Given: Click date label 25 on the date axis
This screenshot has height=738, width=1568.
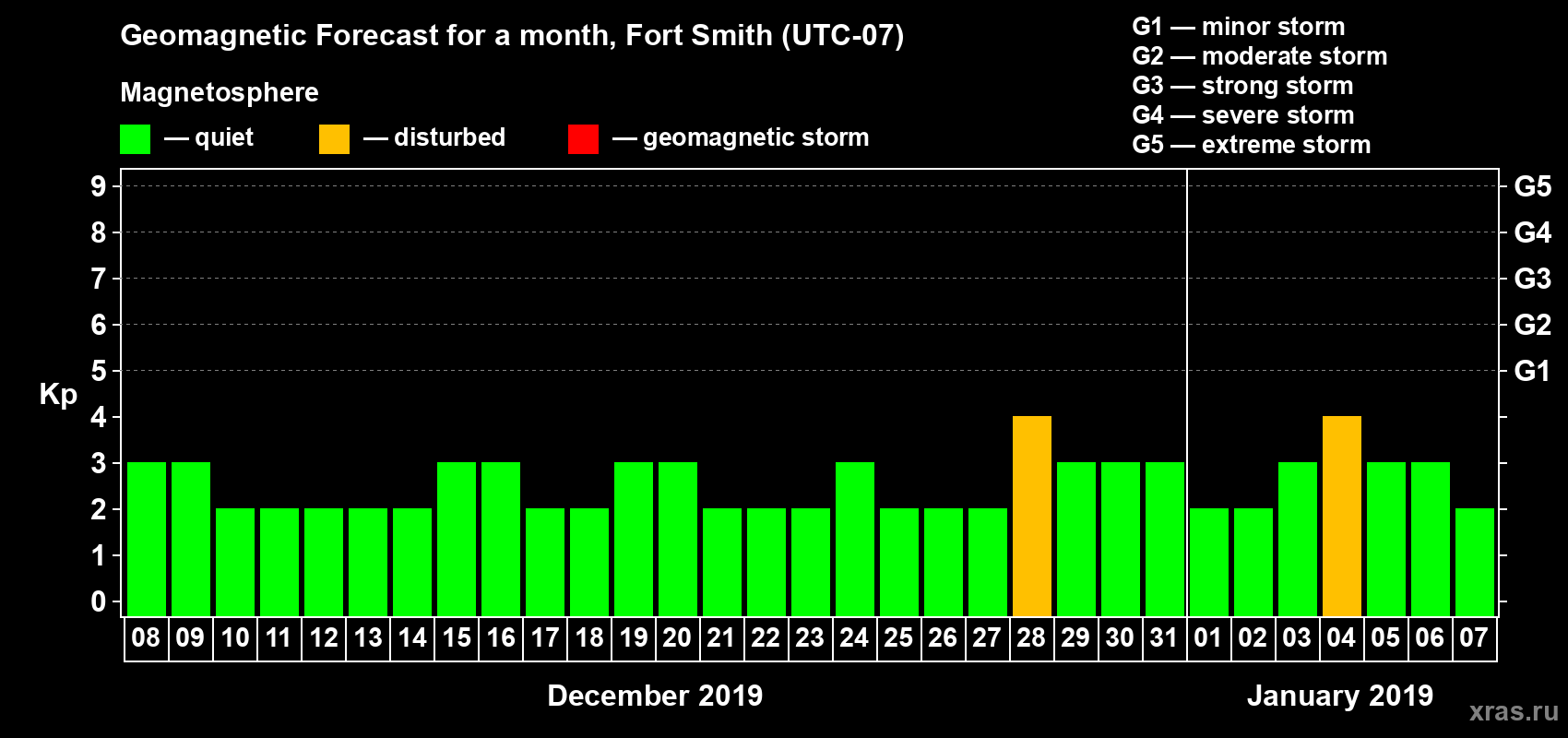Looking at the screenshot, I should pyautogui.click(x=898, y=638).
